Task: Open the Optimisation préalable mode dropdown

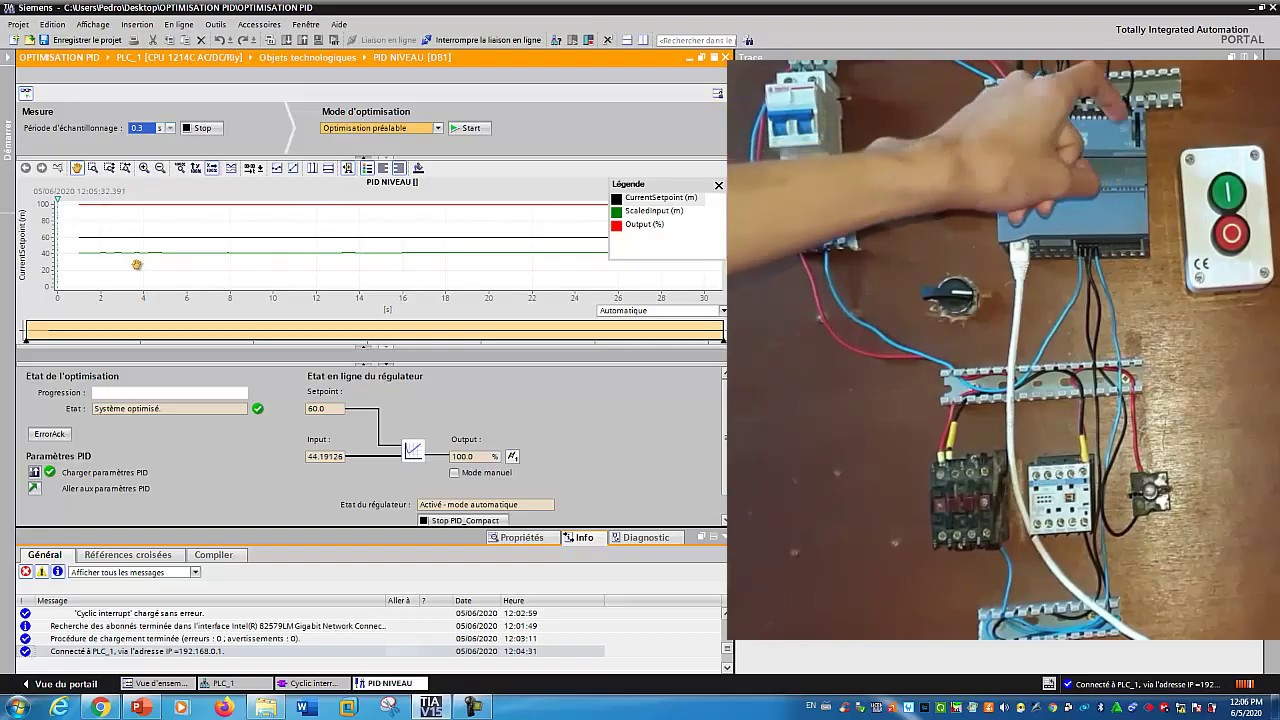Action: tap(438, 128)
